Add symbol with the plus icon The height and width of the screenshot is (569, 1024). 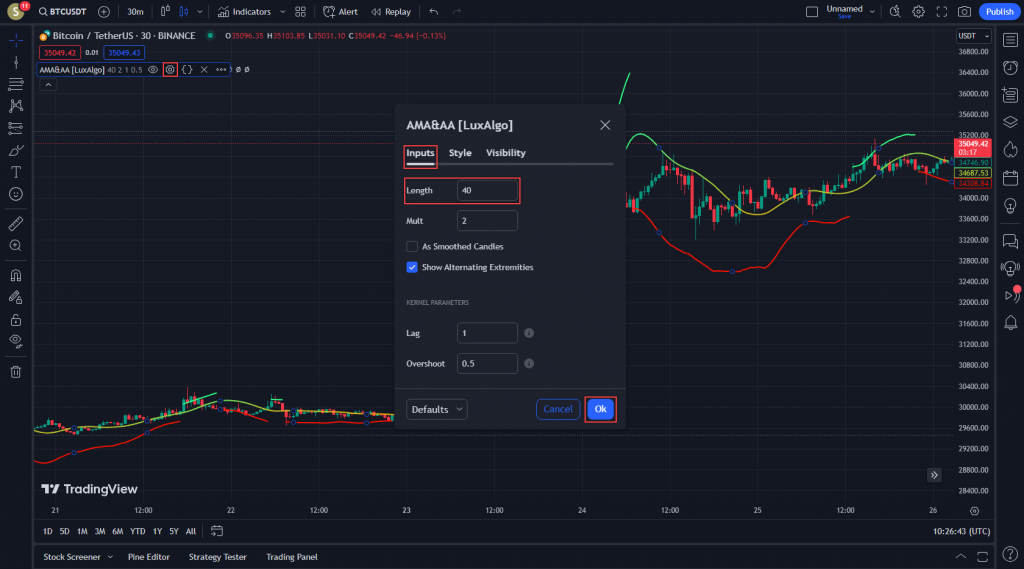tap(104, 12)
